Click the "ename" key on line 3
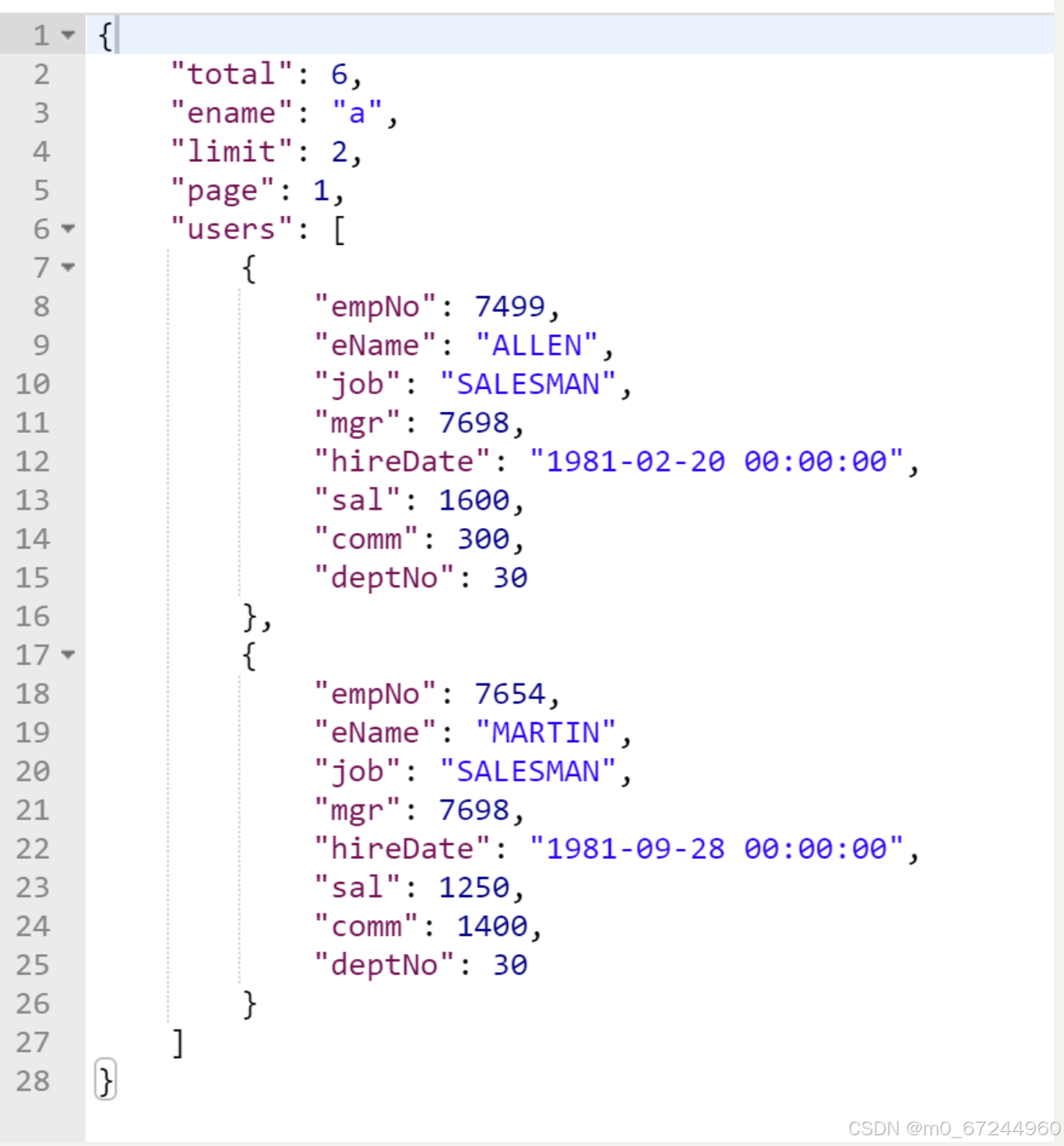This screenshot has height=1146, width=1064. tap(232, 113)
